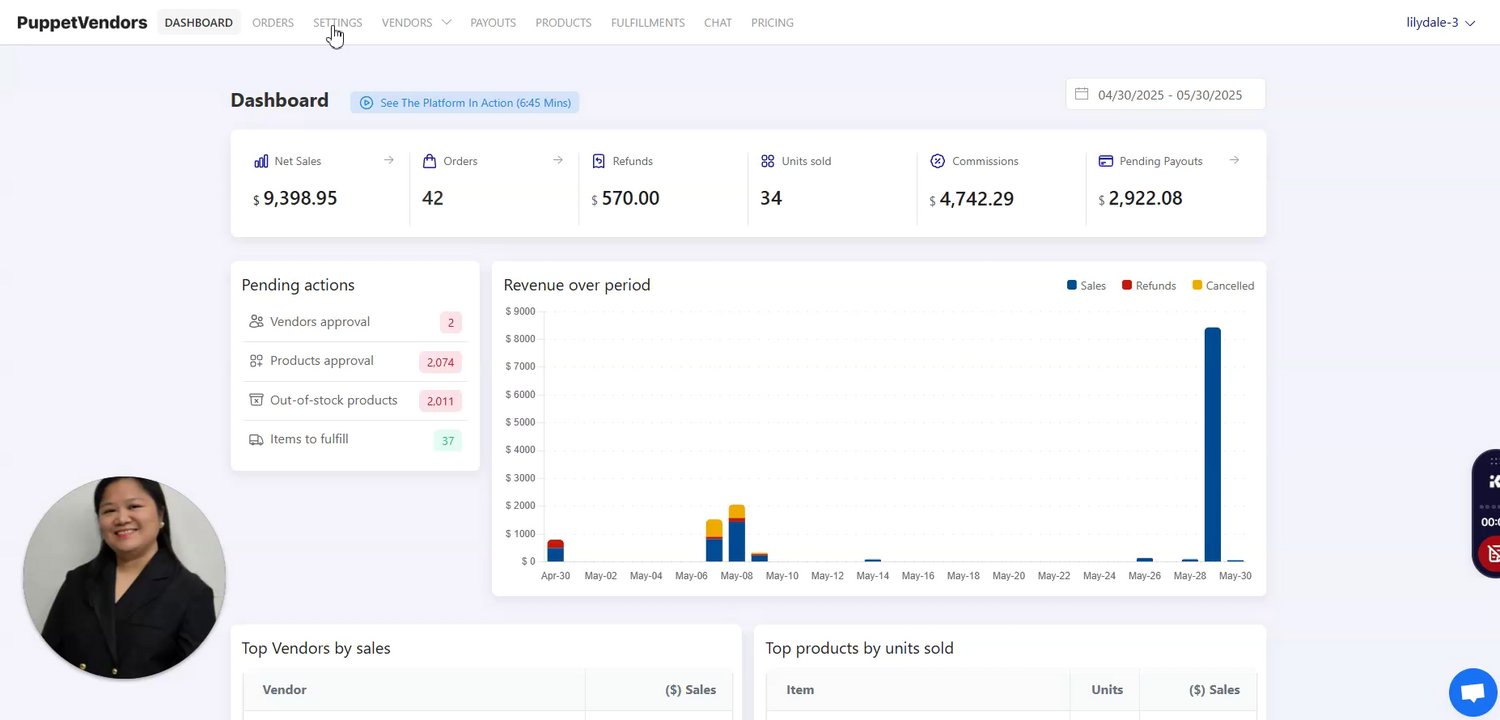Open the date range picker
This screenshot has width=1500, height=720.
point(1169,95)
